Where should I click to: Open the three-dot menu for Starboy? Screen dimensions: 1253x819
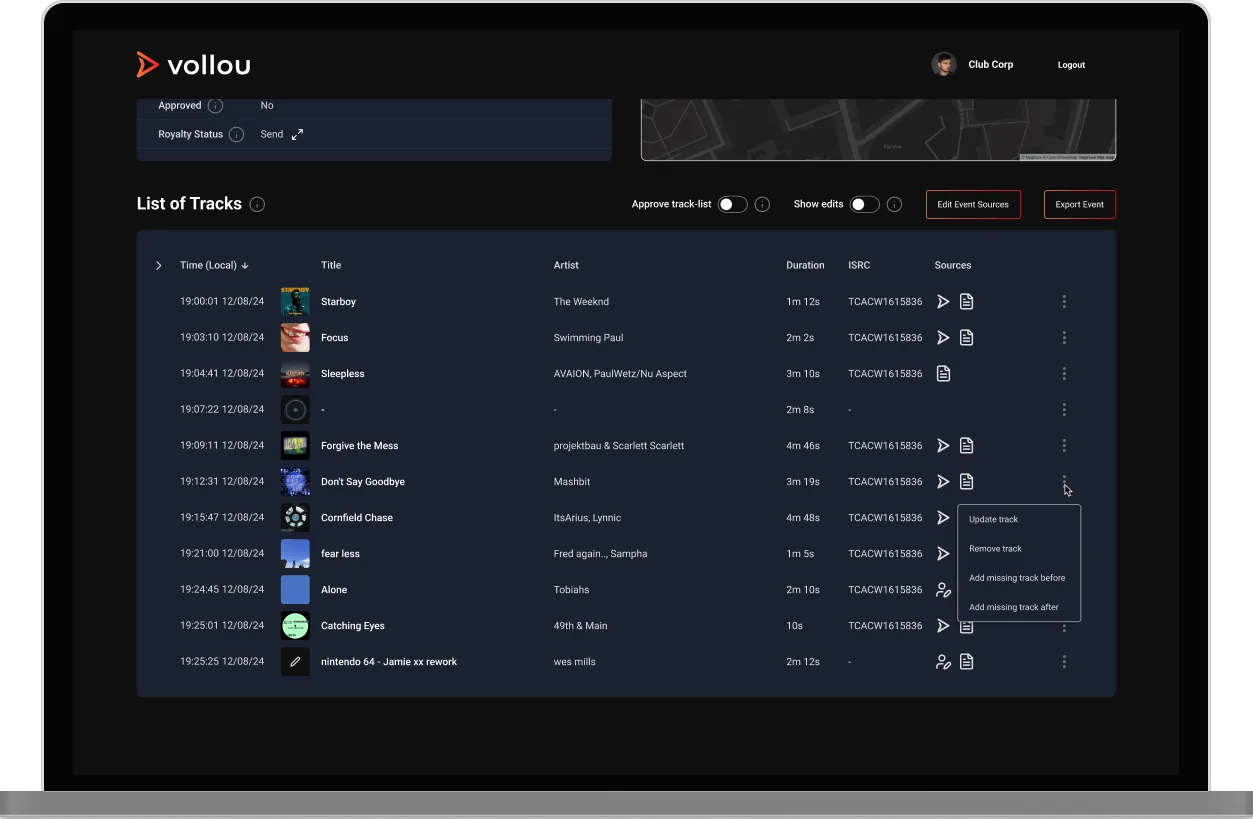1064,301
